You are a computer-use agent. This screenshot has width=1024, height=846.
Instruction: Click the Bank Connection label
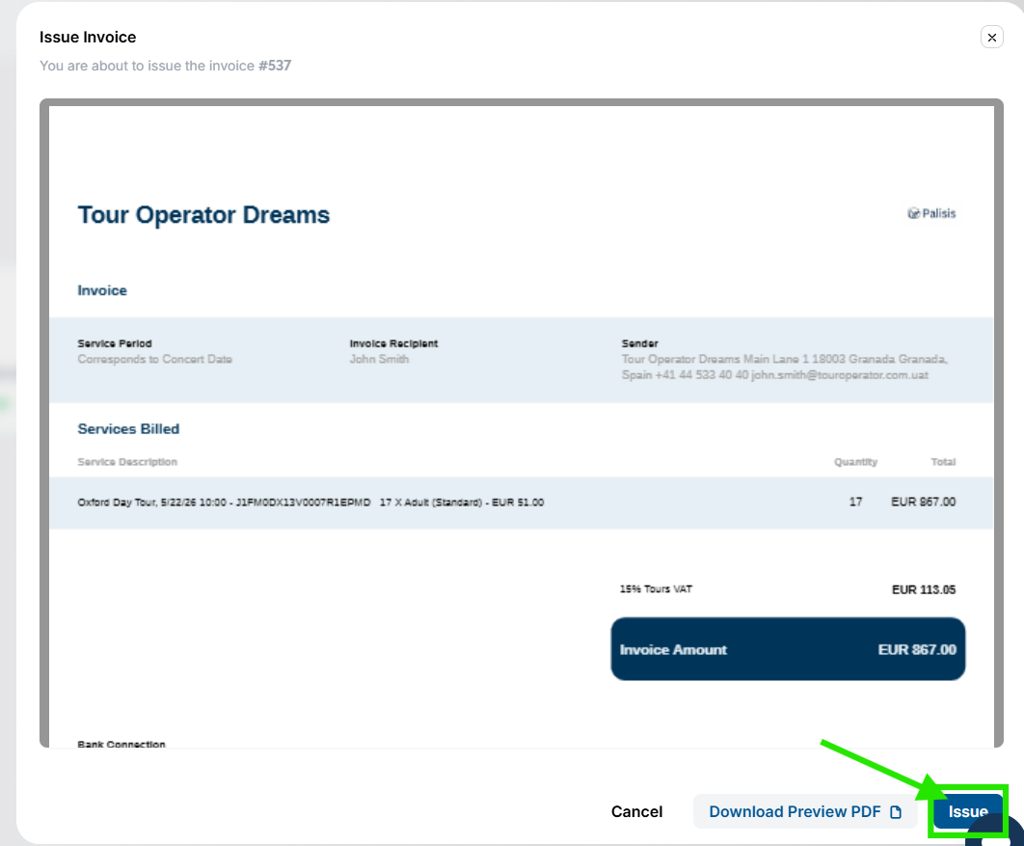(x=121, y=744)
